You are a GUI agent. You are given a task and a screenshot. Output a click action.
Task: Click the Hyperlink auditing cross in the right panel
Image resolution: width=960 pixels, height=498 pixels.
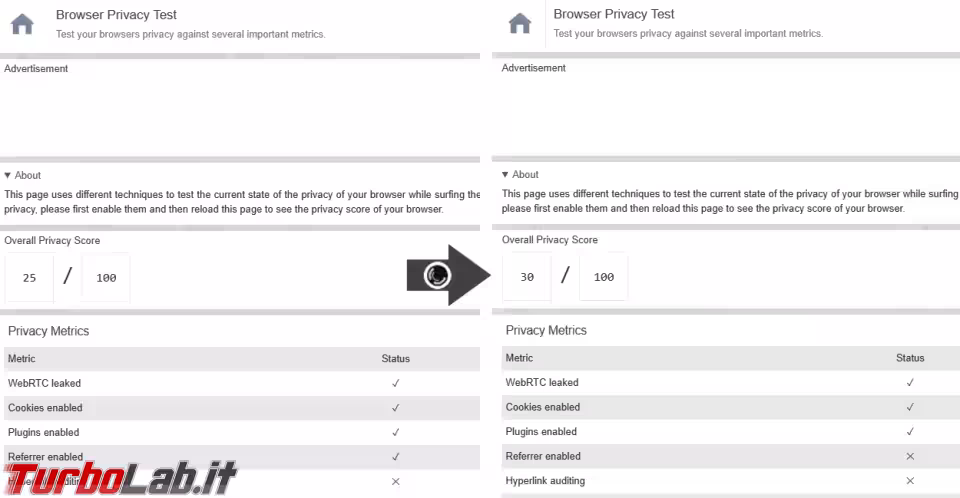pyautogui.click(x=910, y=481)
